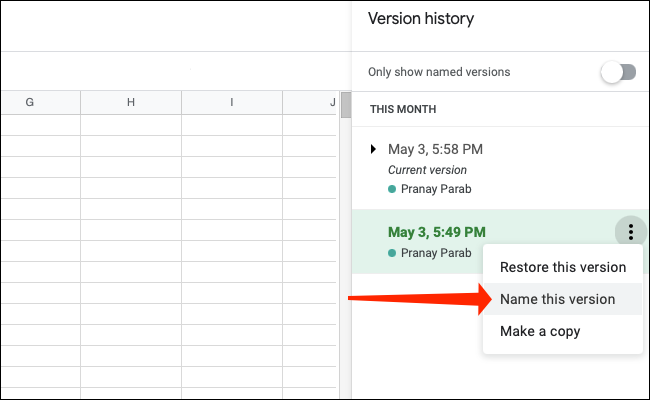Choose Restore this version from menu

562,267
